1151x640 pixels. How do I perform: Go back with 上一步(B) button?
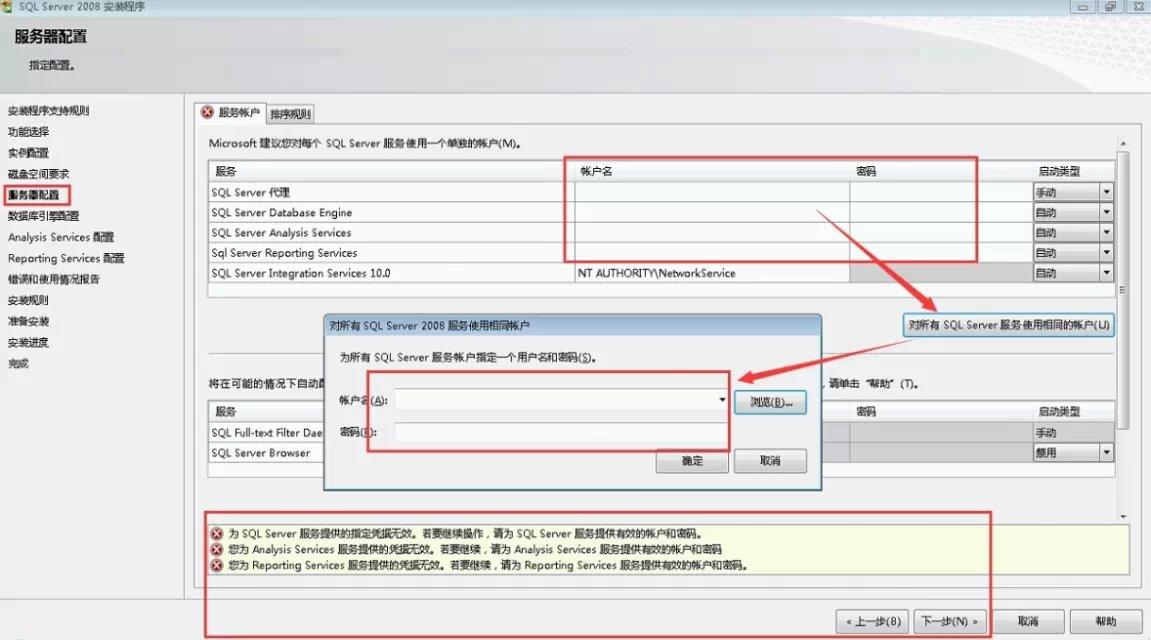(873, 622)
